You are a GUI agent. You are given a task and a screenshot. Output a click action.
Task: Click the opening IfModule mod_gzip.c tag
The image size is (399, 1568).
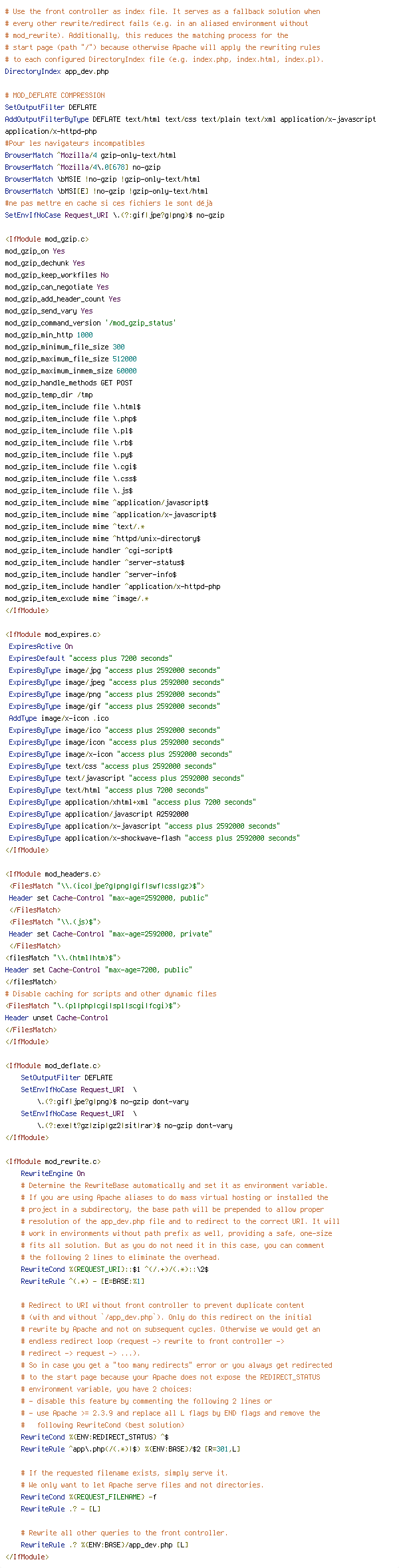[47, 239]
